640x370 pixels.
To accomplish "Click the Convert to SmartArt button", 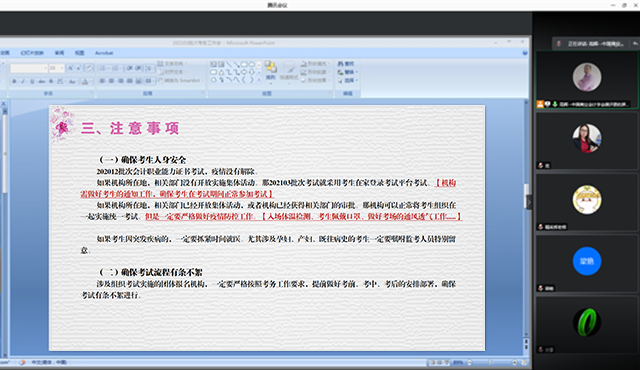I will pyautogui.click(x=180, y=80).
